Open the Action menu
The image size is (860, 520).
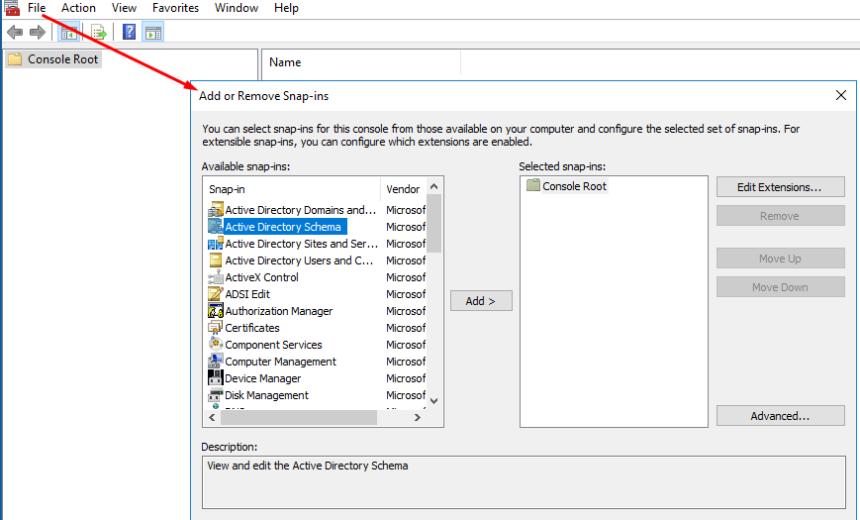(x=78, y=8)
